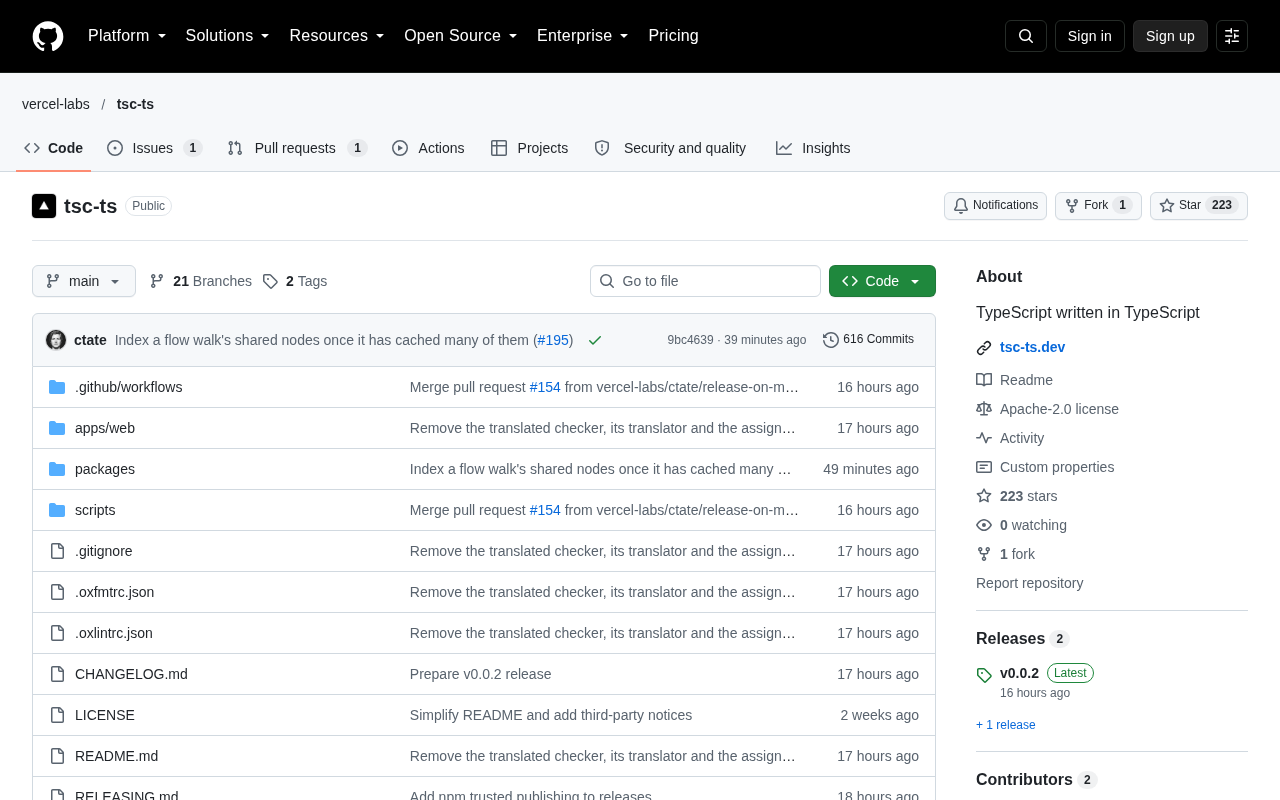
Task: Click the folder icon beside packages
Action: click(57, 469)
